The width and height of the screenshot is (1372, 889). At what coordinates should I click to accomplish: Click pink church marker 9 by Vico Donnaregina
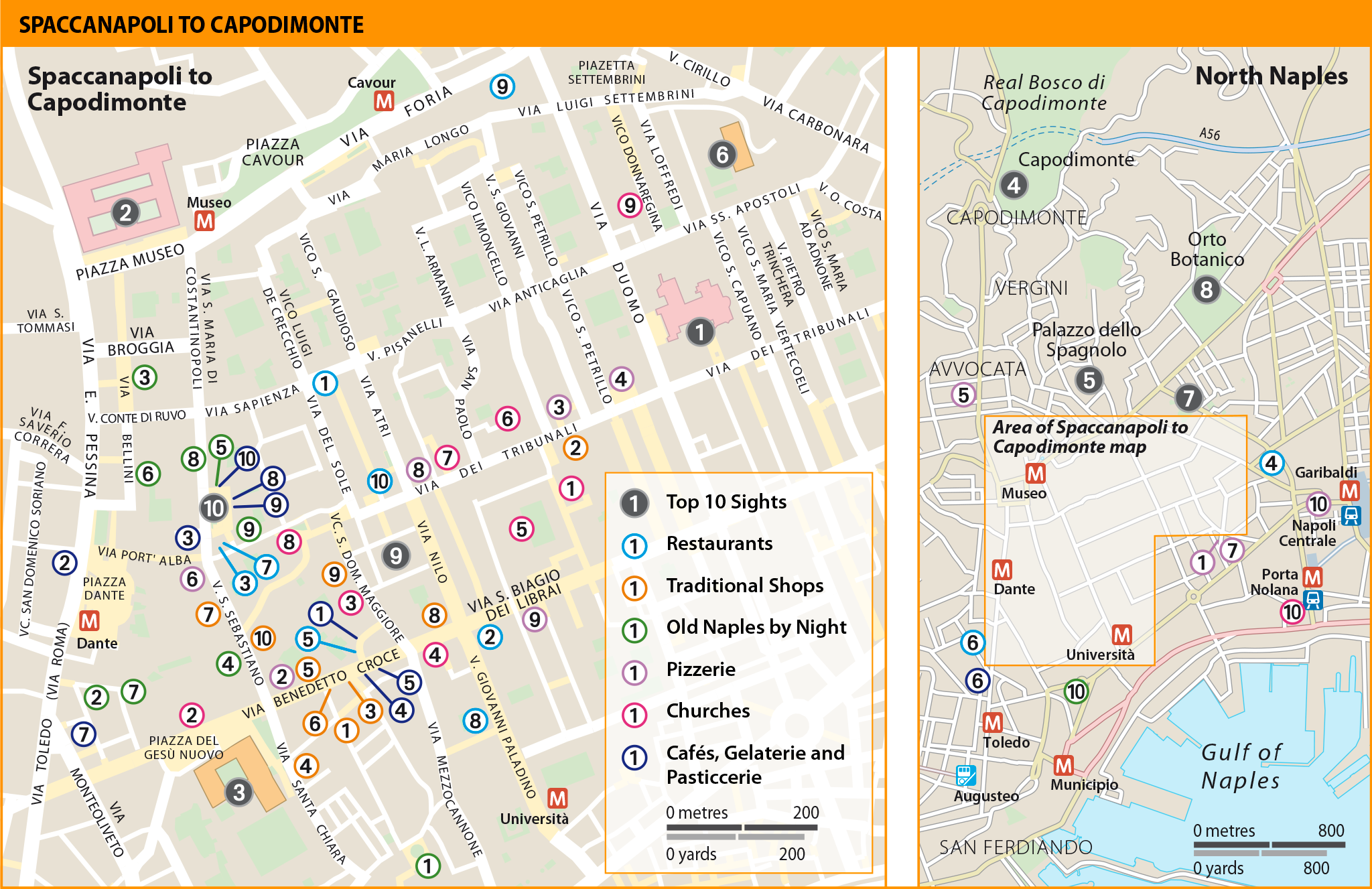click(x=630, y=205)
